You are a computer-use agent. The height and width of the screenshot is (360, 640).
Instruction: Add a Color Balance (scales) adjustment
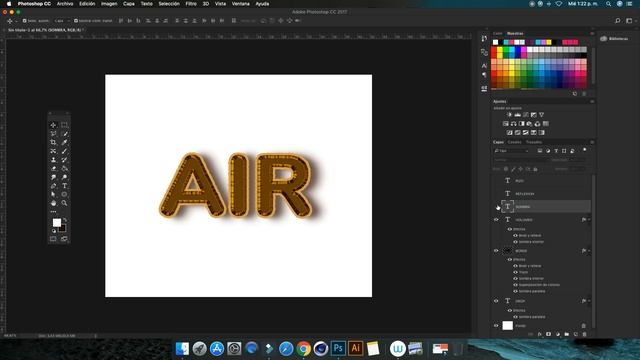click(513, 124)
